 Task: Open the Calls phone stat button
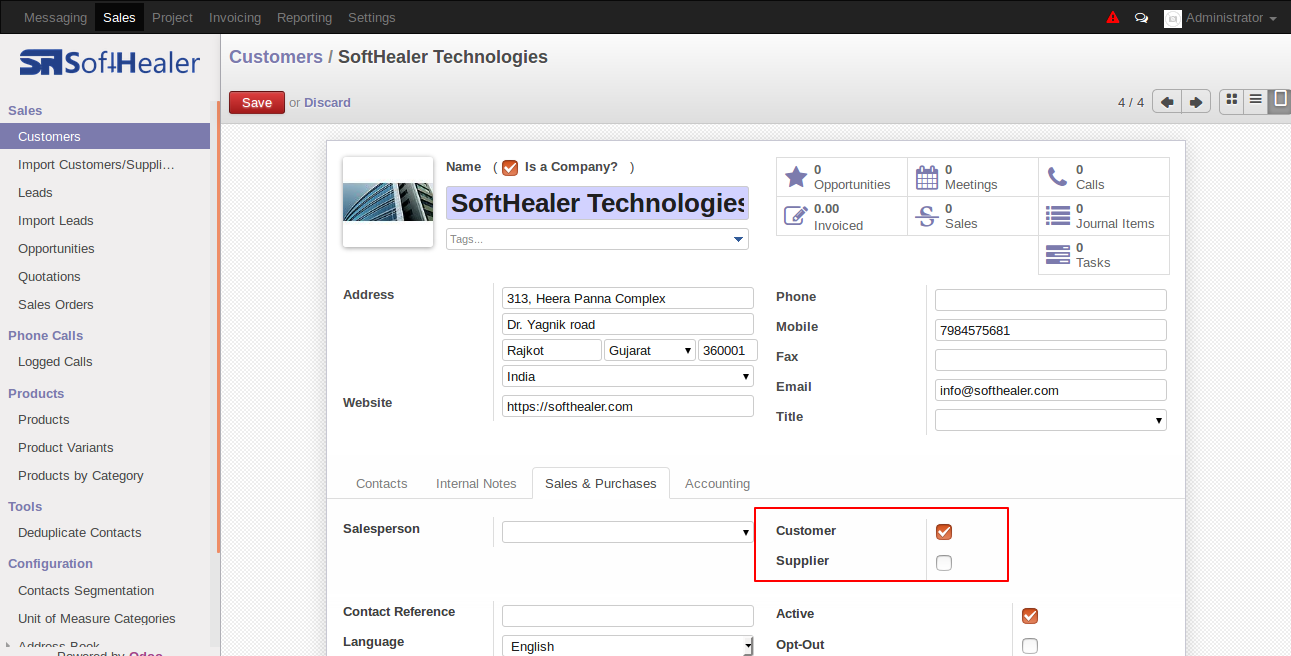click(1104, 177)
